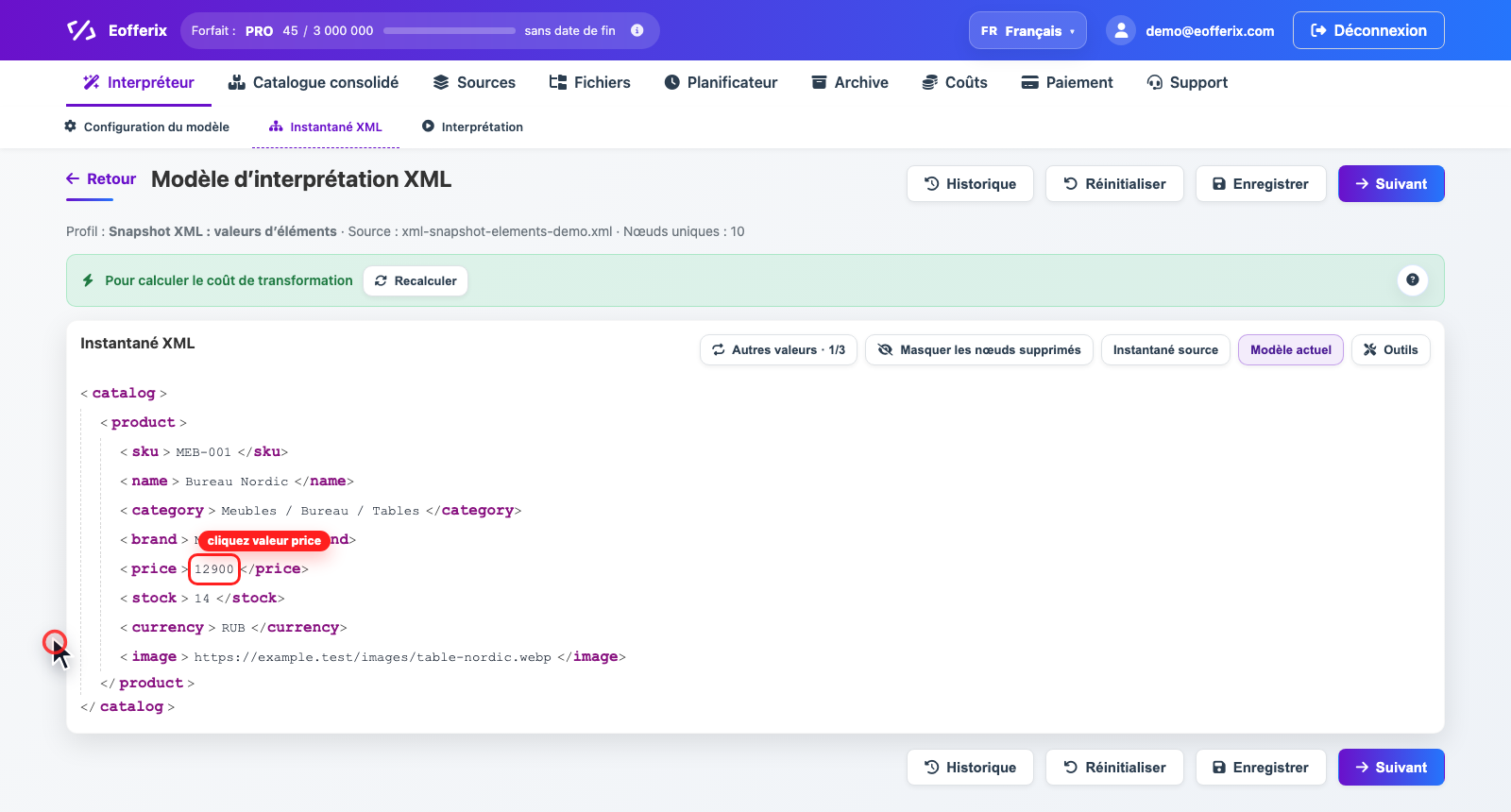Screen dimensions: 1511x812
Task: Click the image URL value
Action: click(372, 657)
